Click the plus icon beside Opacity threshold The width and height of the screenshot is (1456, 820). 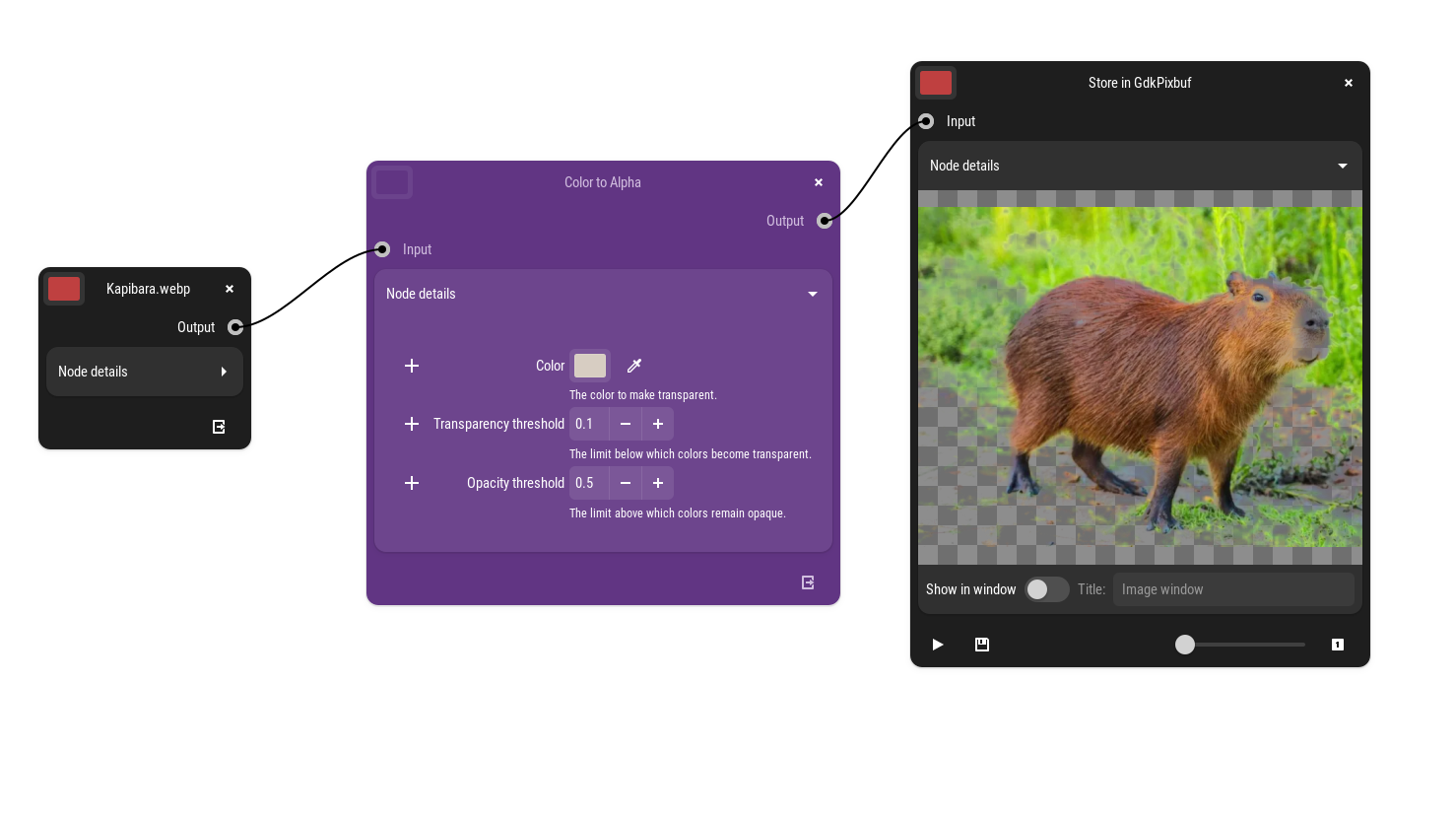point(412,483)
